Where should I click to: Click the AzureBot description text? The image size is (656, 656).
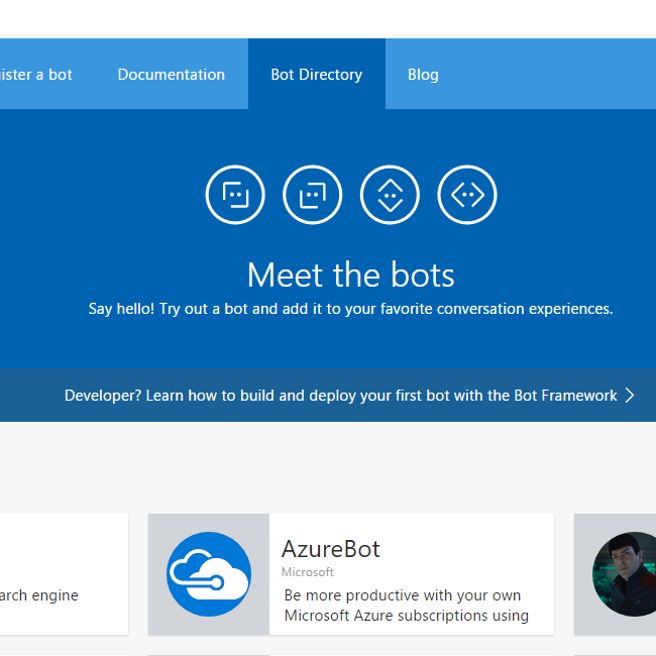(x=406, y=605)
